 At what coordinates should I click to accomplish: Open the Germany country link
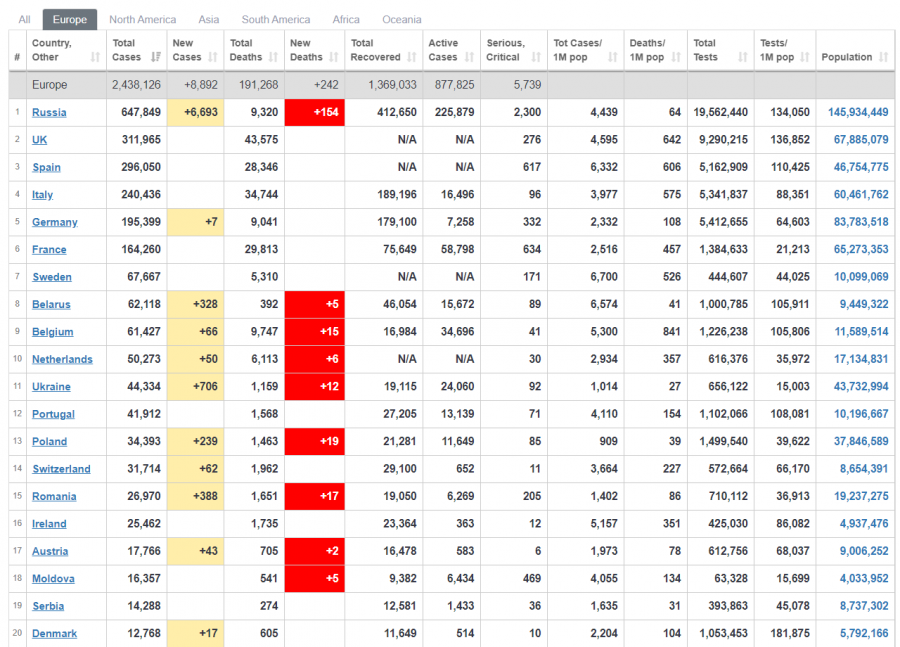pyautogui.click(x=54, y=222)
